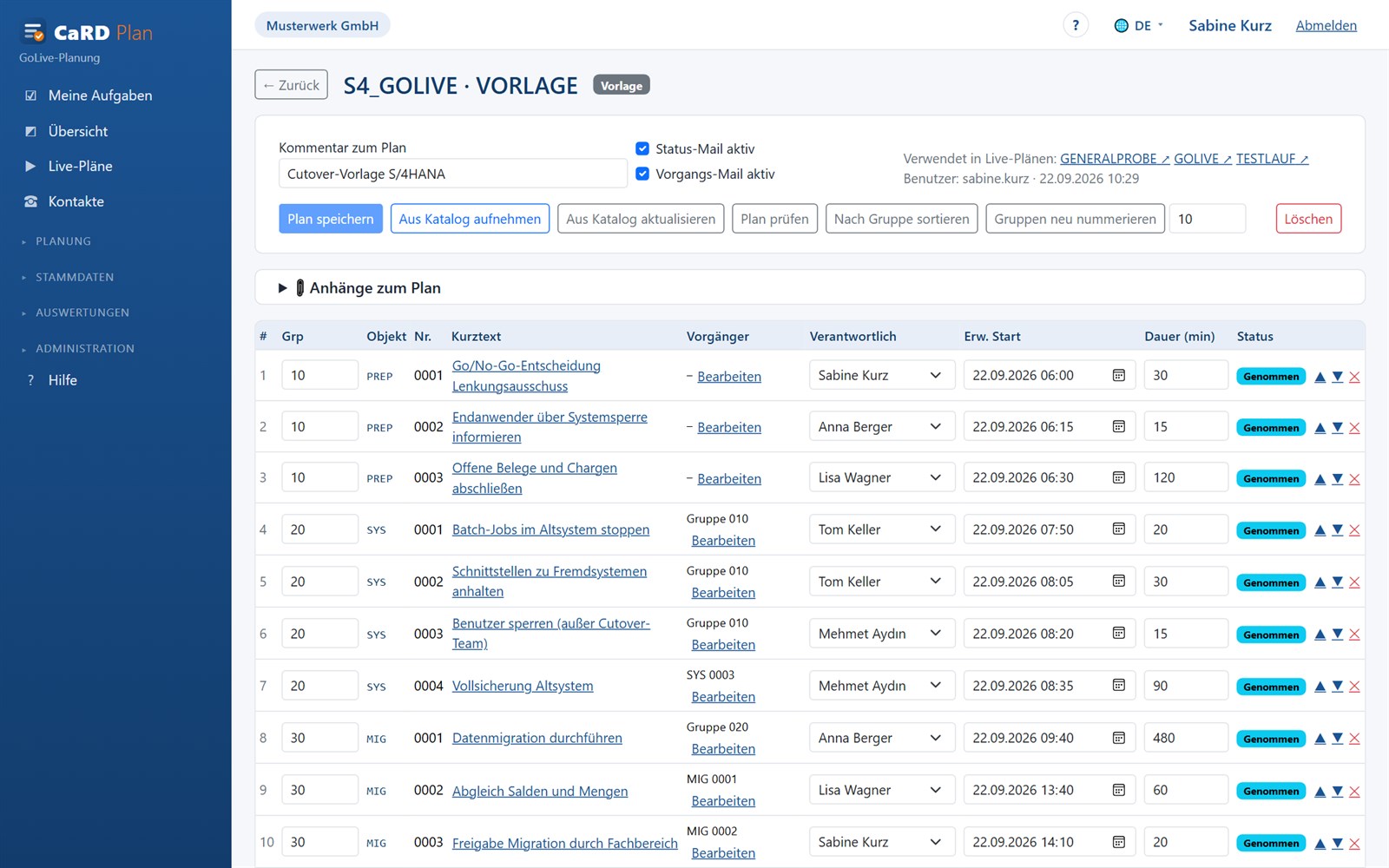Expand the STAMMDATEN sidebar group
1389x868 pixels.
[x=75, y=277]
